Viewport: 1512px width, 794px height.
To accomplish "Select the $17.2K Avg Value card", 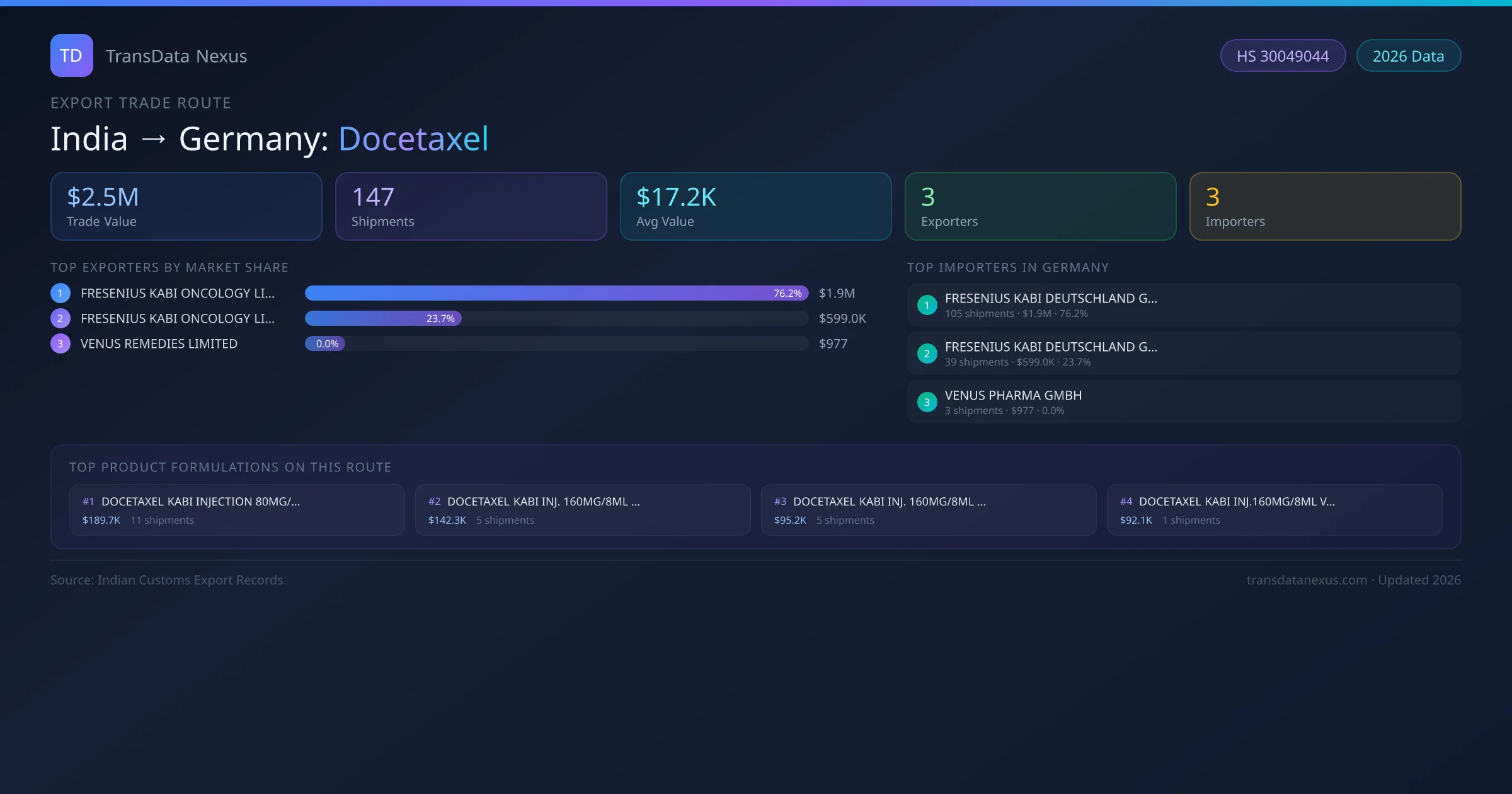I will click(x=755, y=206).
